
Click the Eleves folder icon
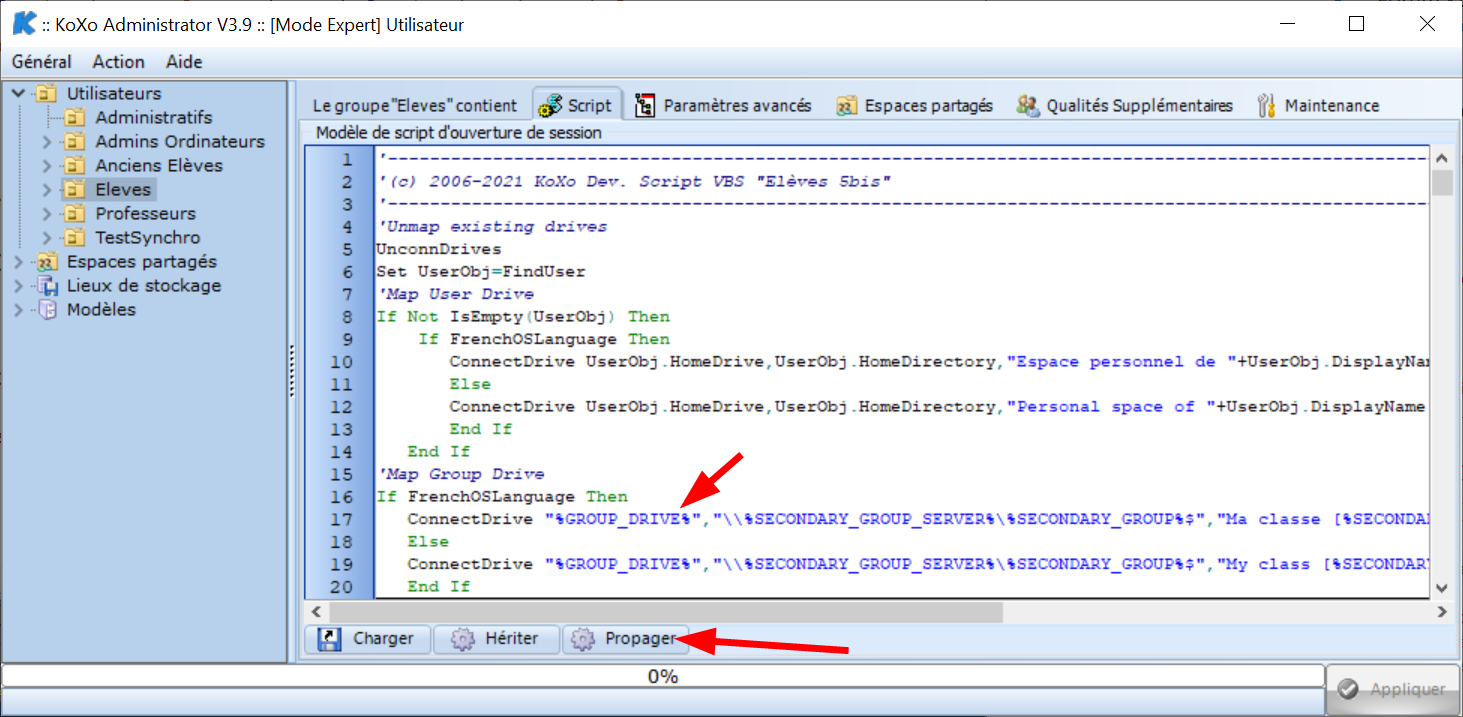click(x=75, y=189)
